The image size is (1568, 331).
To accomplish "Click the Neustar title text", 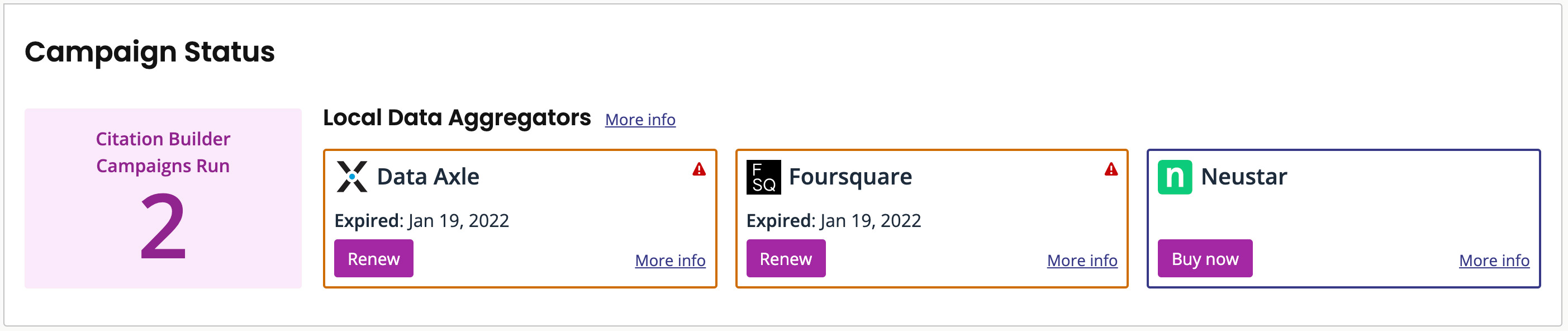I will point(1243,177).
